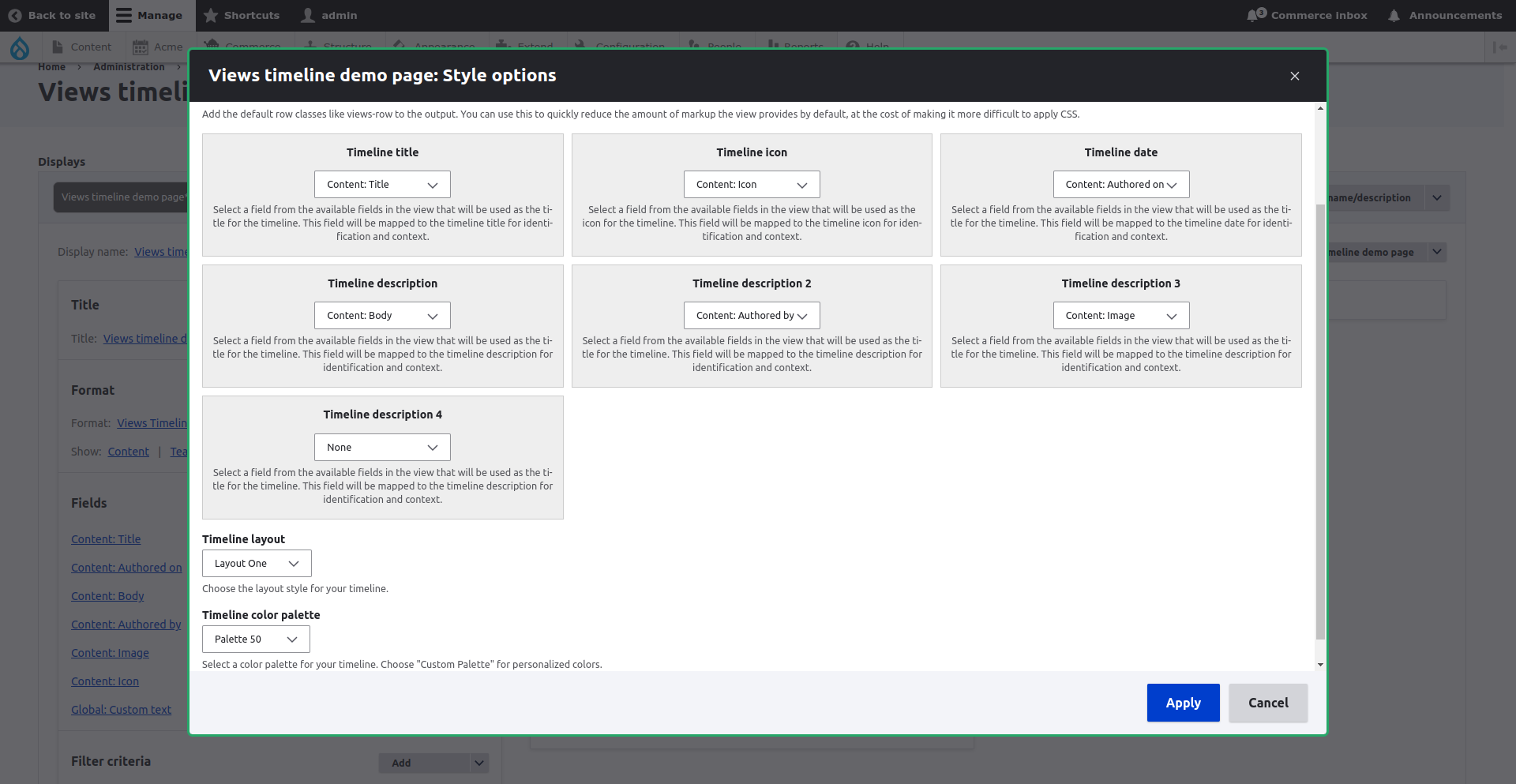
Task: Open Timeline description dropdown showing Content: Body
Action: click(x=382, y=315)
